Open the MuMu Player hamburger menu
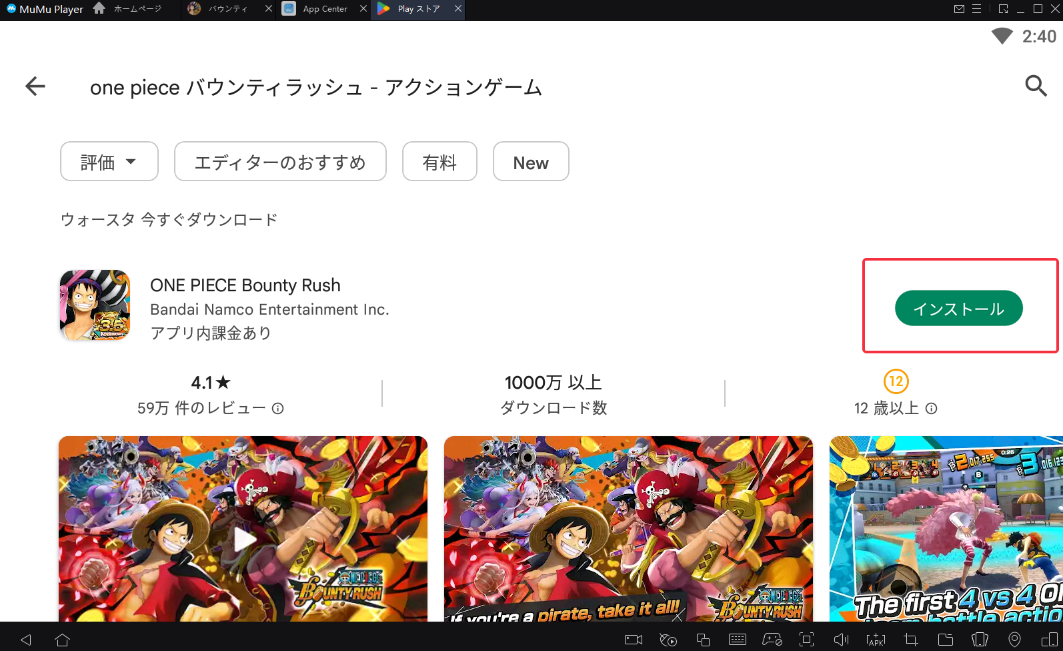The width and height of the screenshot is (1063, 651). click(976, 9)
